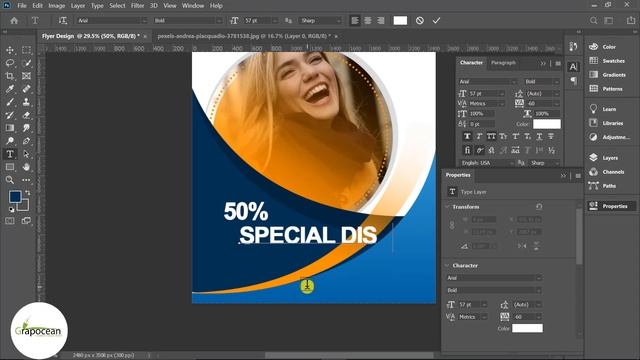Open English: USA language dropdown
This screenshot has height=360, width=640.
487,163
